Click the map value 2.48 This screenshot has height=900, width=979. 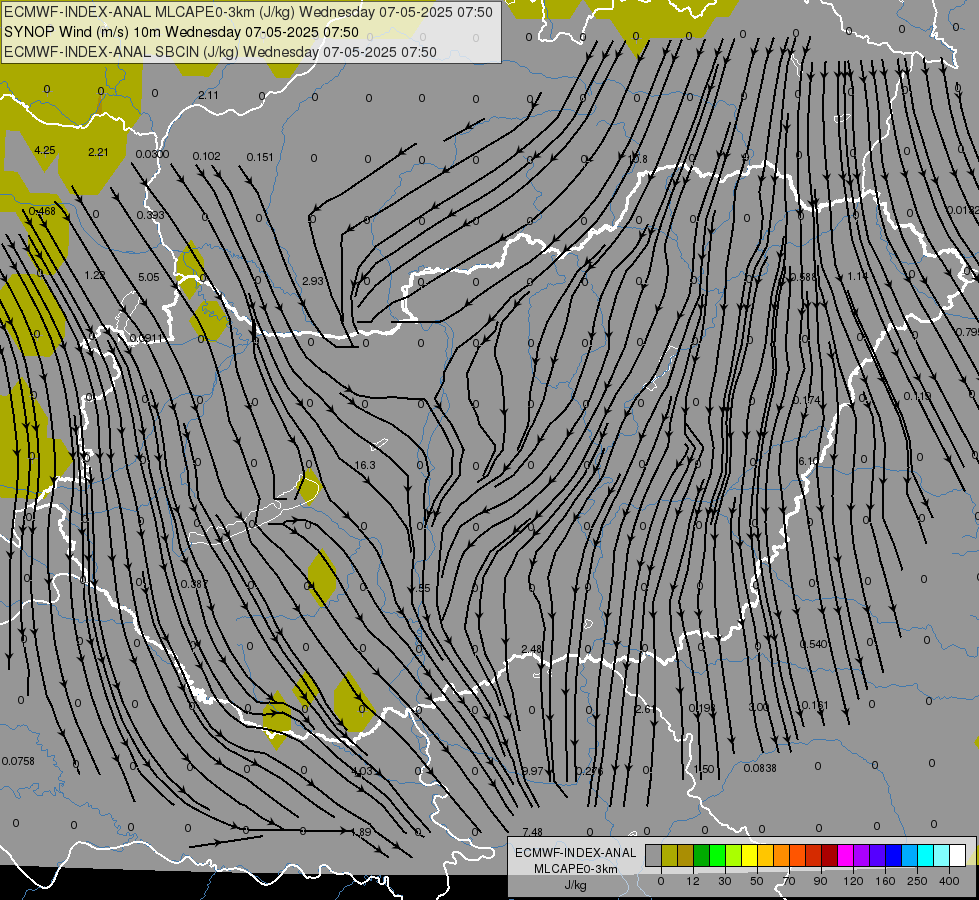click(531, 649)
